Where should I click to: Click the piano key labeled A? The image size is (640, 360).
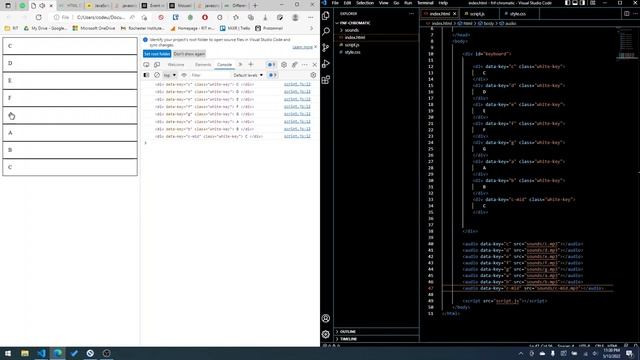pos(70,133)
